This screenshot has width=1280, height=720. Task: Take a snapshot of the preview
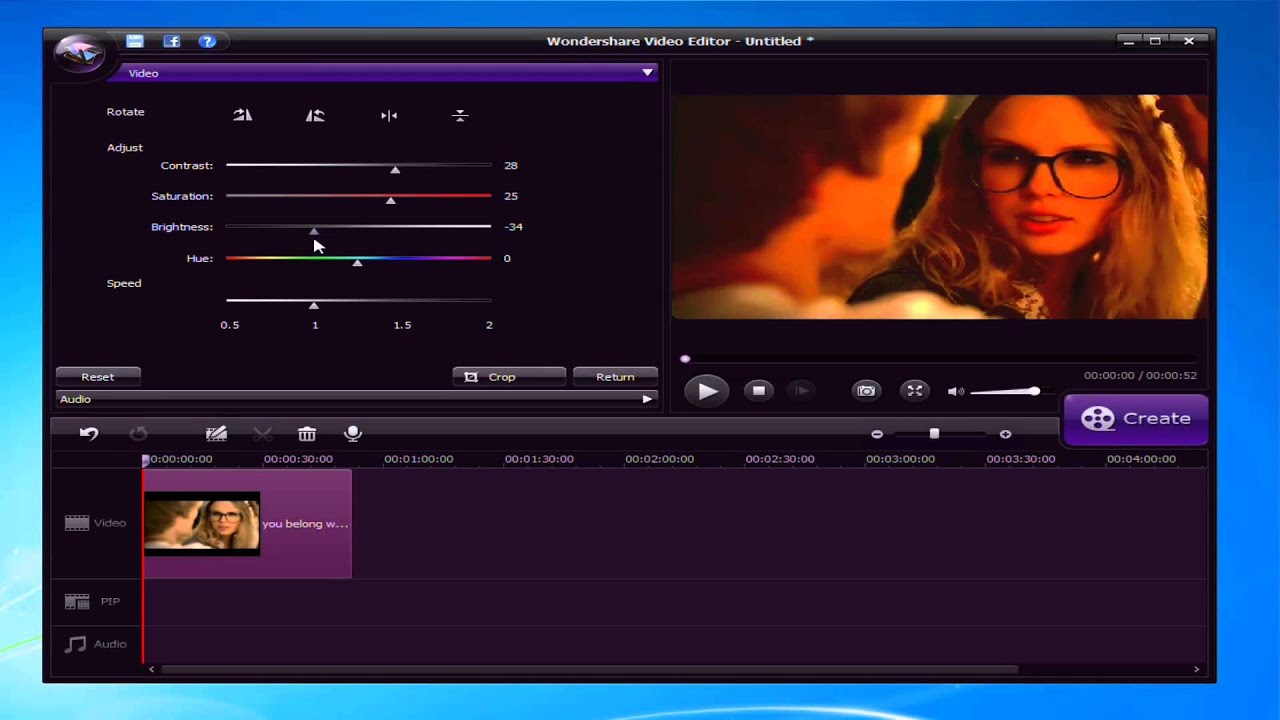pyautogui.click(x=866, y=391)
